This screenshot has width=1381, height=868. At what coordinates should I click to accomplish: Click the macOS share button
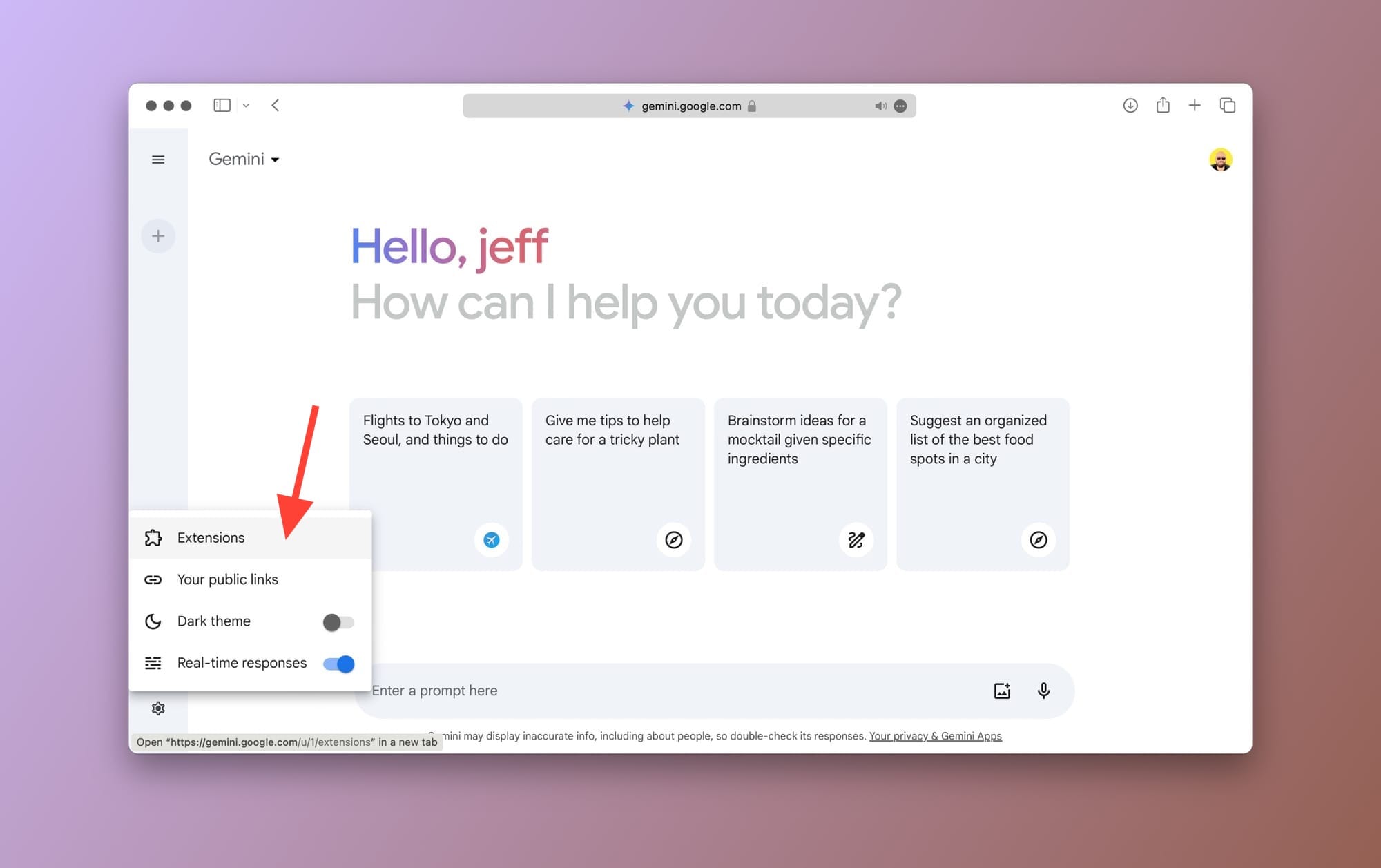pos(1163,105)
